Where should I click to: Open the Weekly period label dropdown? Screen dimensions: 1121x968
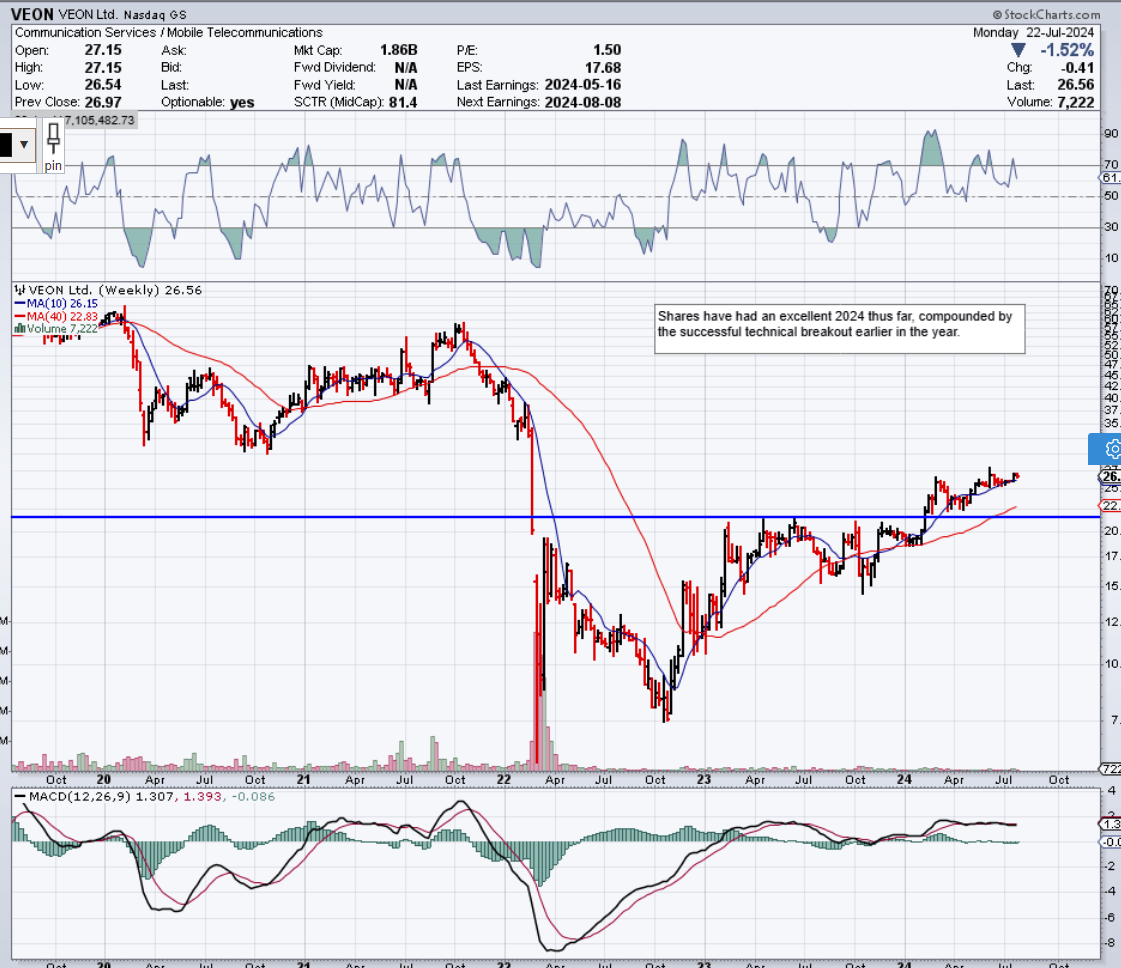coord(130,289)
